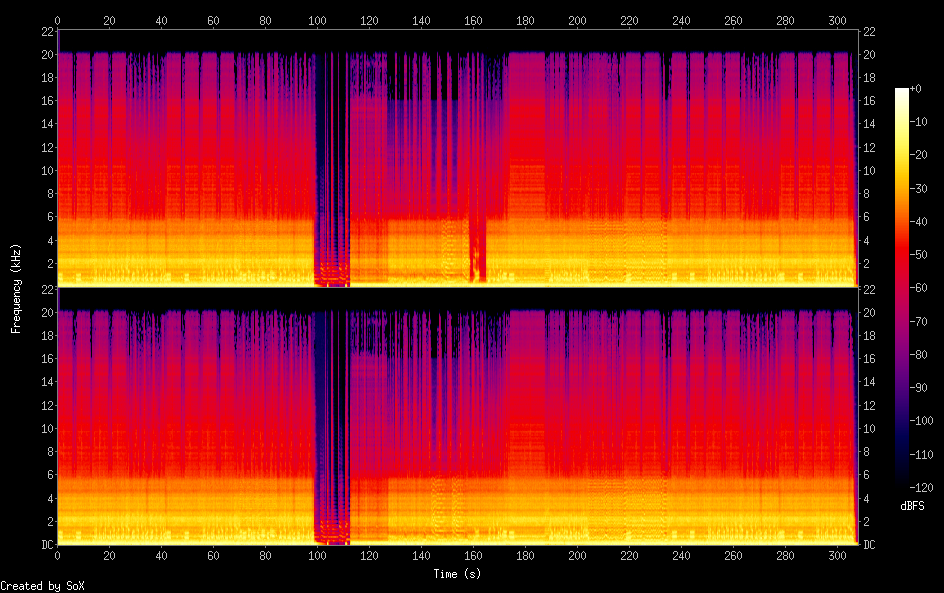Click "60" on the top time axis
Image resolution: width=944 pixels, height=593 pixels.
213,20
